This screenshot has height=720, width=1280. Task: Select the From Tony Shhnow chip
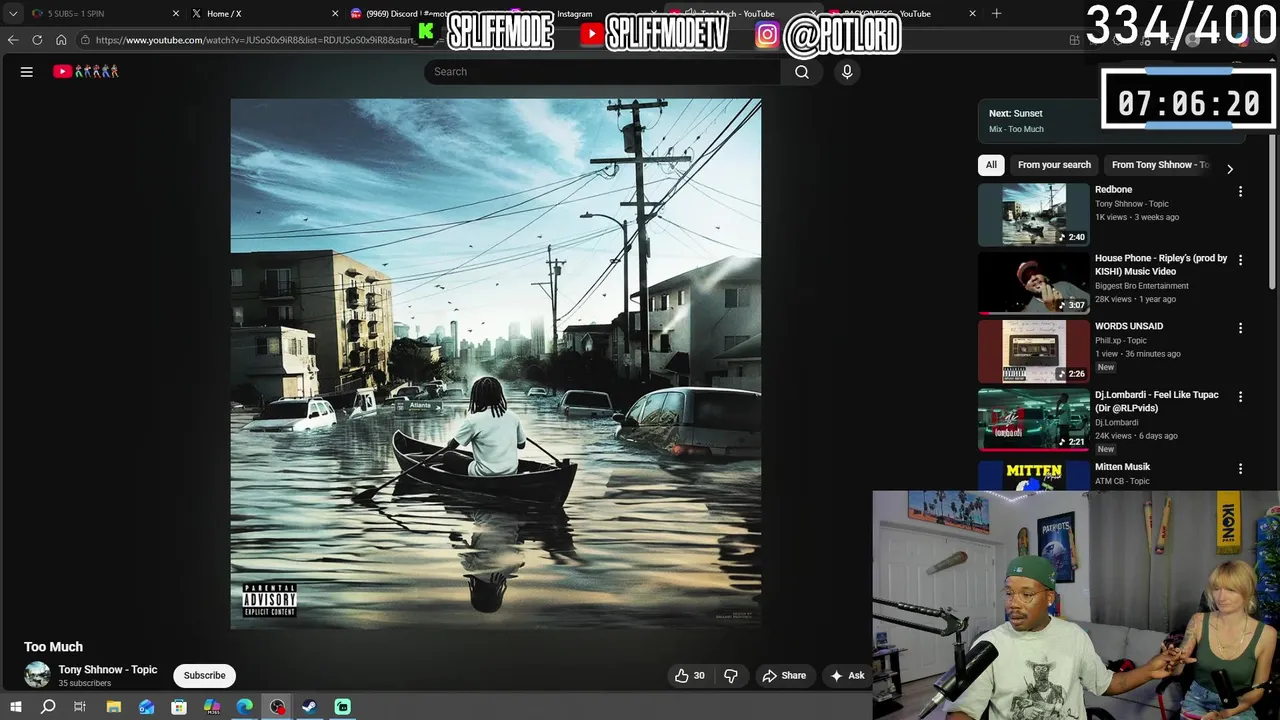pos(1160,165)
